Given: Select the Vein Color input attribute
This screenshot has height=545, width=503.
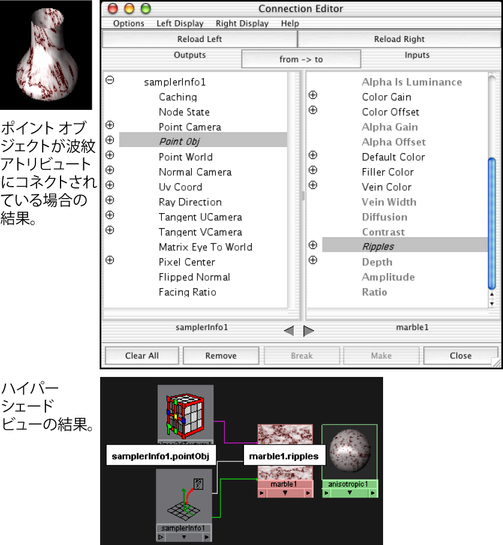Looking at the screenshot, I should (x=387, y=187).
